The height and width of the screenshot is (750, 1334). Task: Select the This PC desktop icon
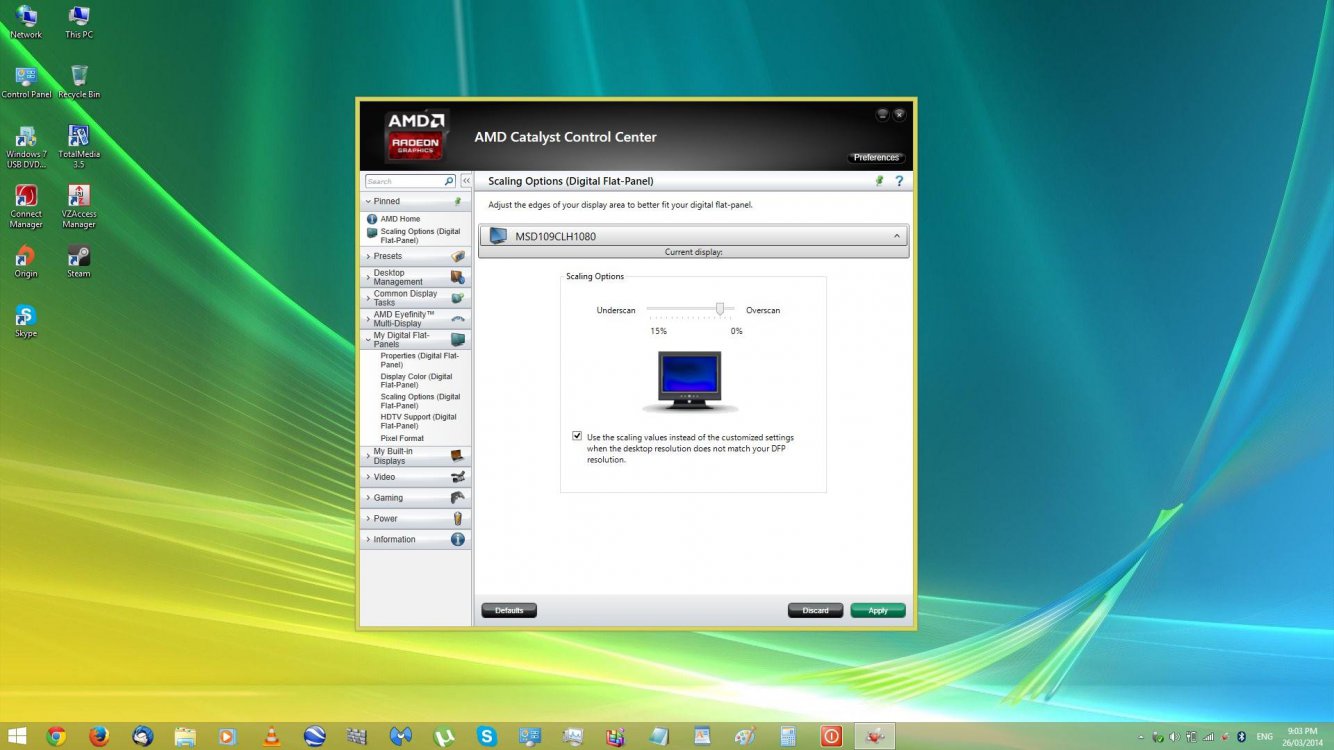coord(79,22)
